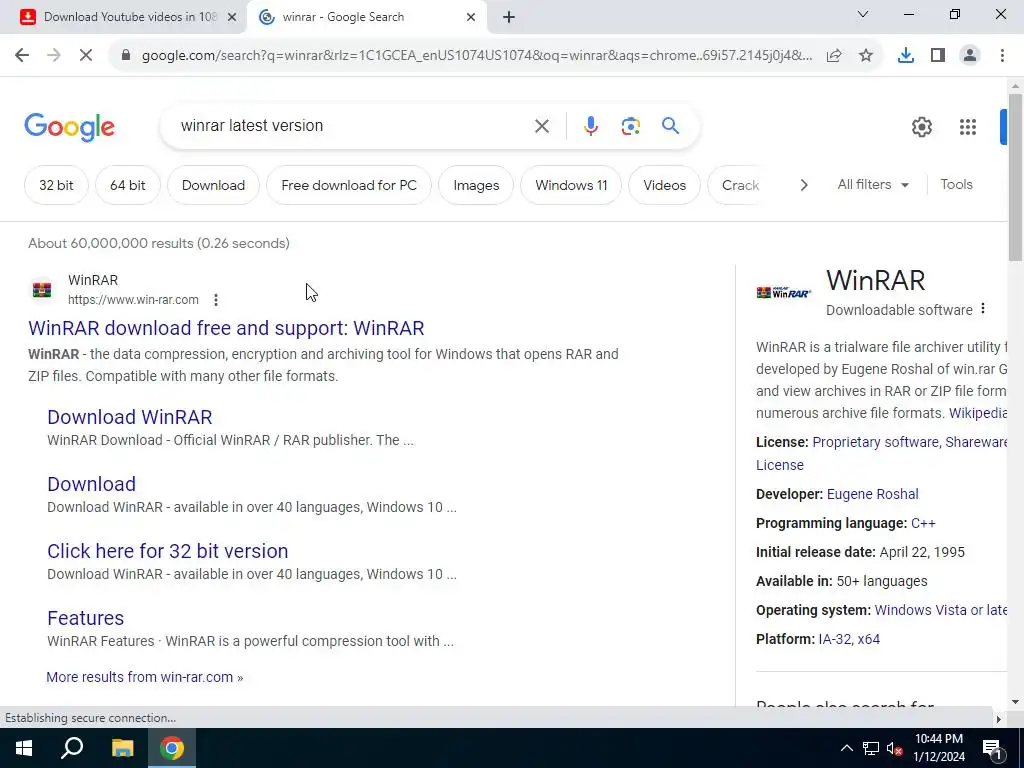The height and width of the screenshot is (768, 1024).
Task: Search by voice microphone icon
Action: tap(590, 126)
